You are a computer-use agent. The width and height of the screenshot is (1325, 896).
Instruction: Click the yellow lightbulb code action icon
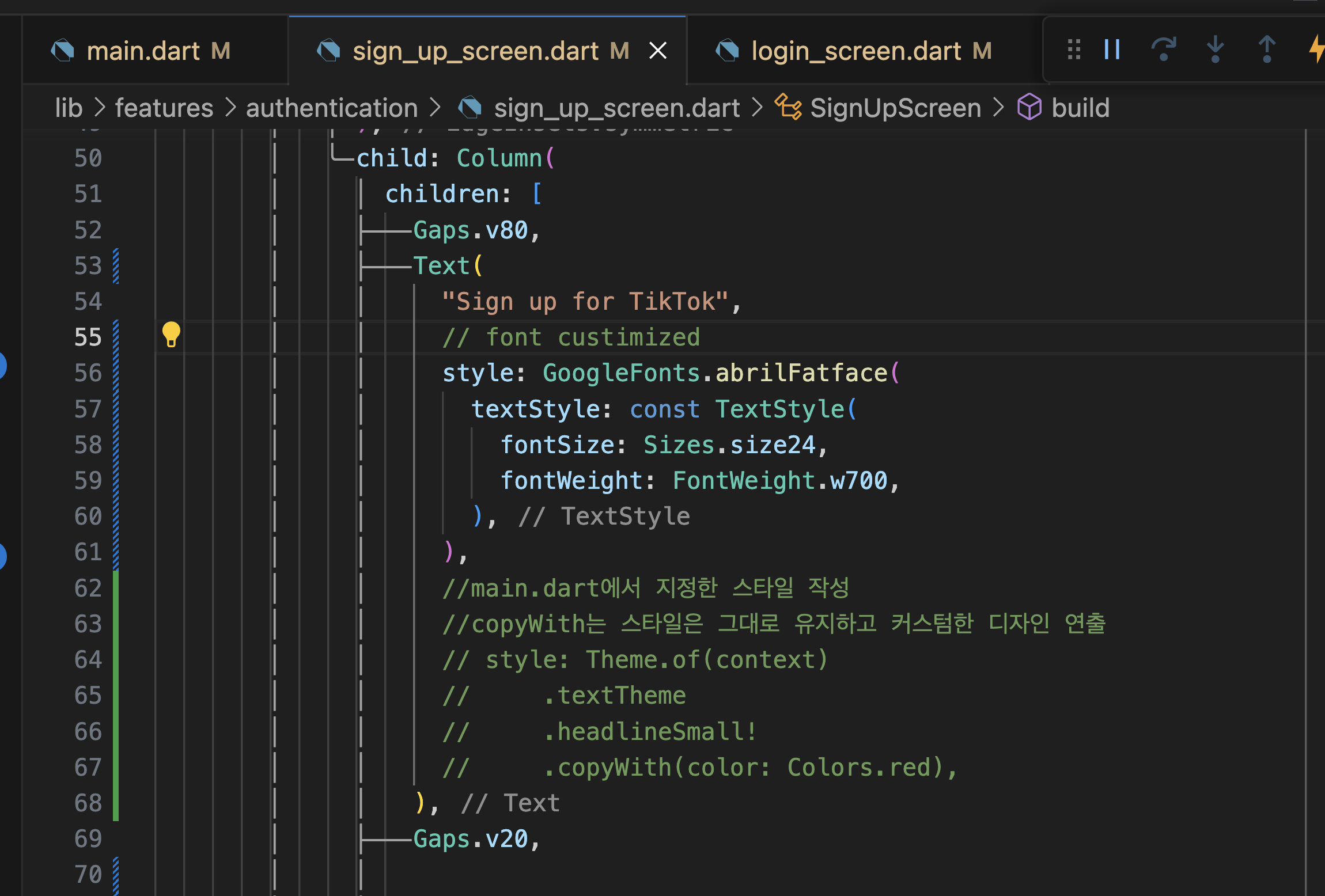[171, 335]
